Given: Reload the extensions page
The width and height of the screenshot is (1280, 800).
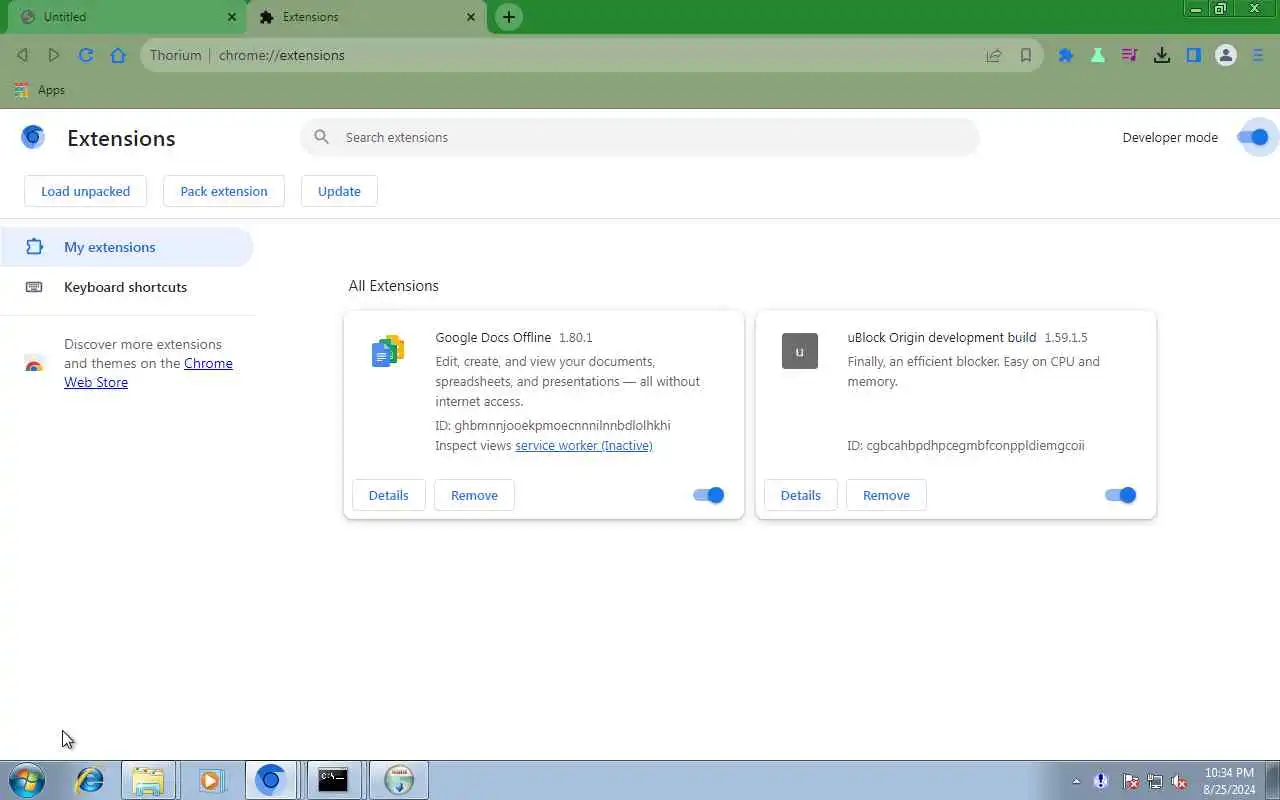Looking at the screenshot, I should coord(86,55).
